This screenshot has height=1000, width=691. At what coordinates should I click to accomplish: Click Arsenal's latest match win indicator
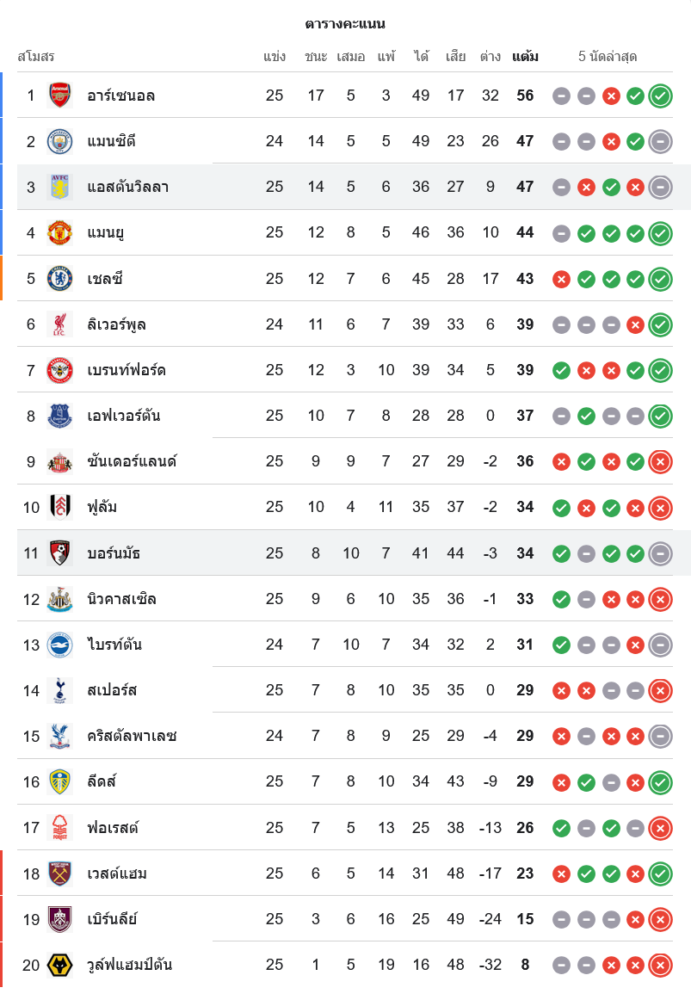660,96
